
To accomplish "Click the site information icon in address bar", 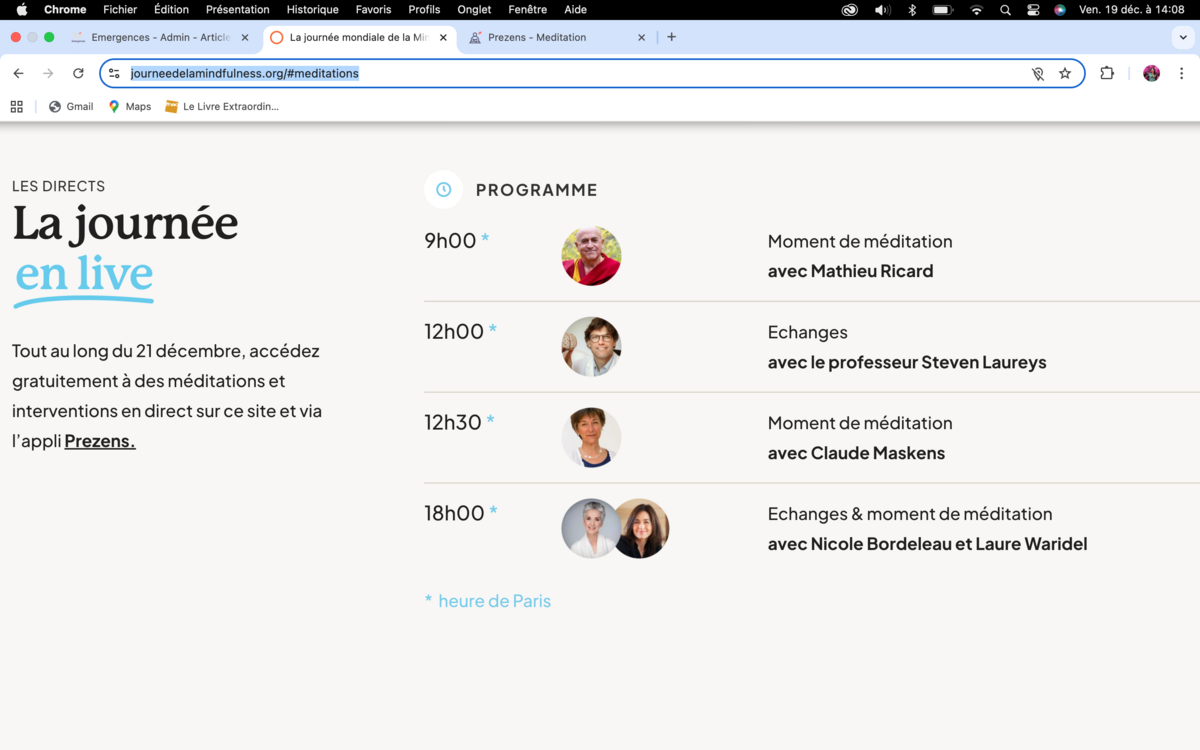I will coord(114,73).
